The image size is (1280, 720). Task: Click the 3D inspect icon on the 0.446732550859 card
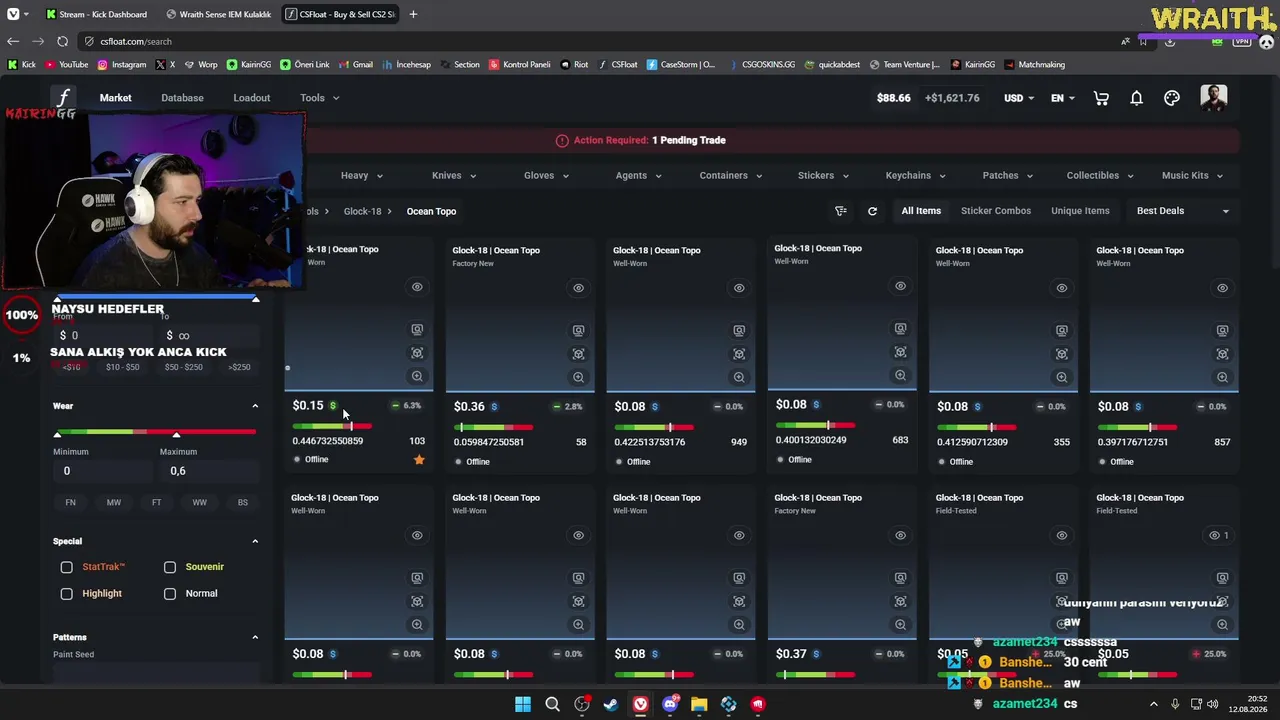[x=417, y=353]
